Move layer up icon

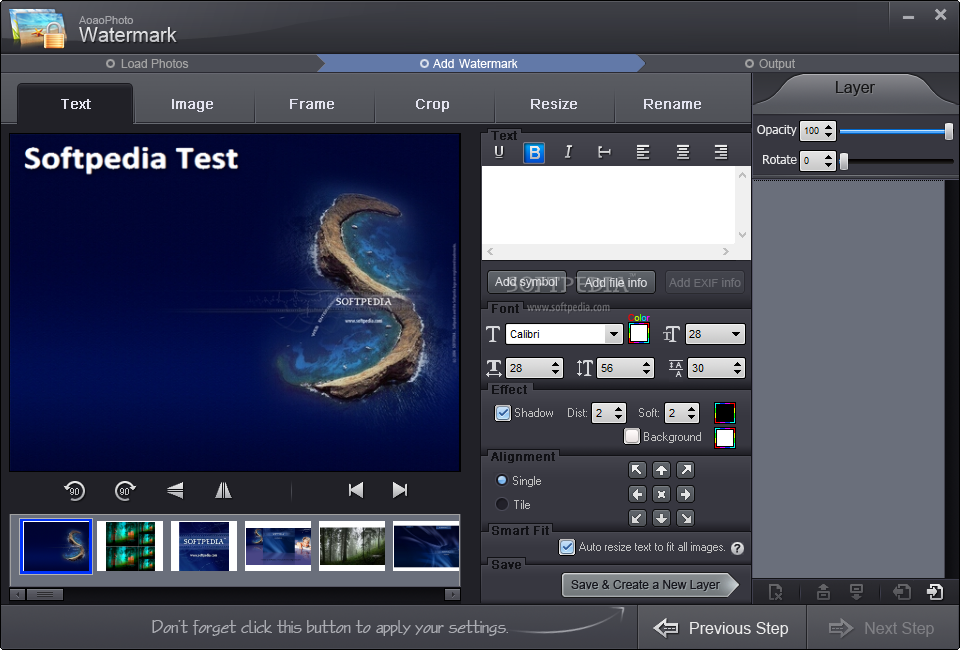[x=823, y=592]
